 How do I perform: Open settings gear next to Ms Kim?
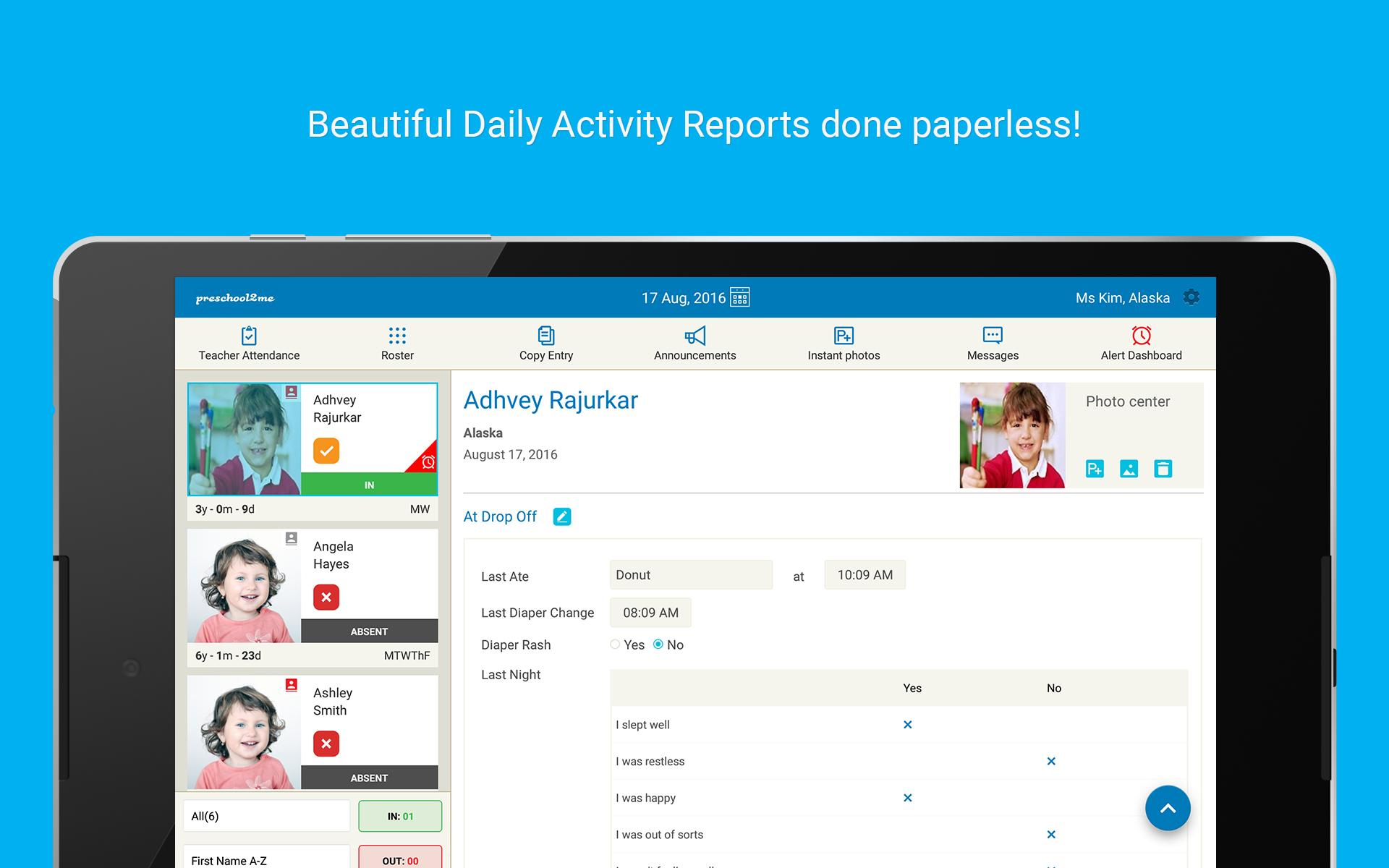tap(1191, 297)
